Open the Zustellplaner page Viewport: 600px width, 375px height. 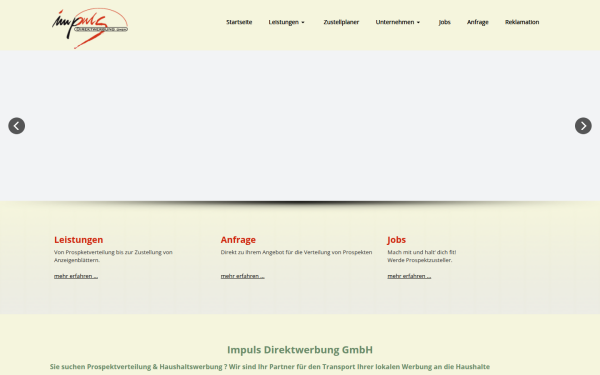[341, 22]
